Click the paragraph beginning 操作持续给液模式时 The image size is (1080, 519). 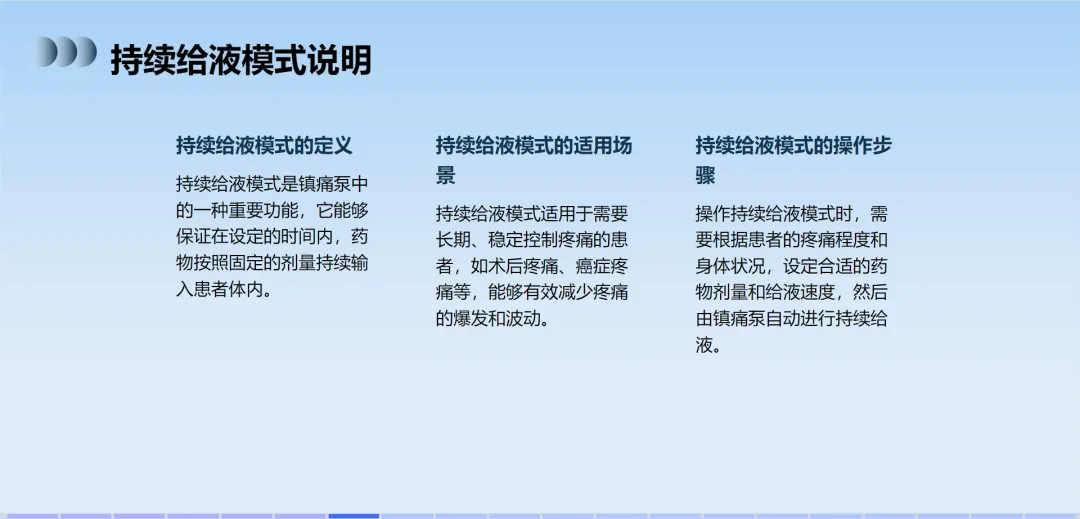[x=791, y=279]
